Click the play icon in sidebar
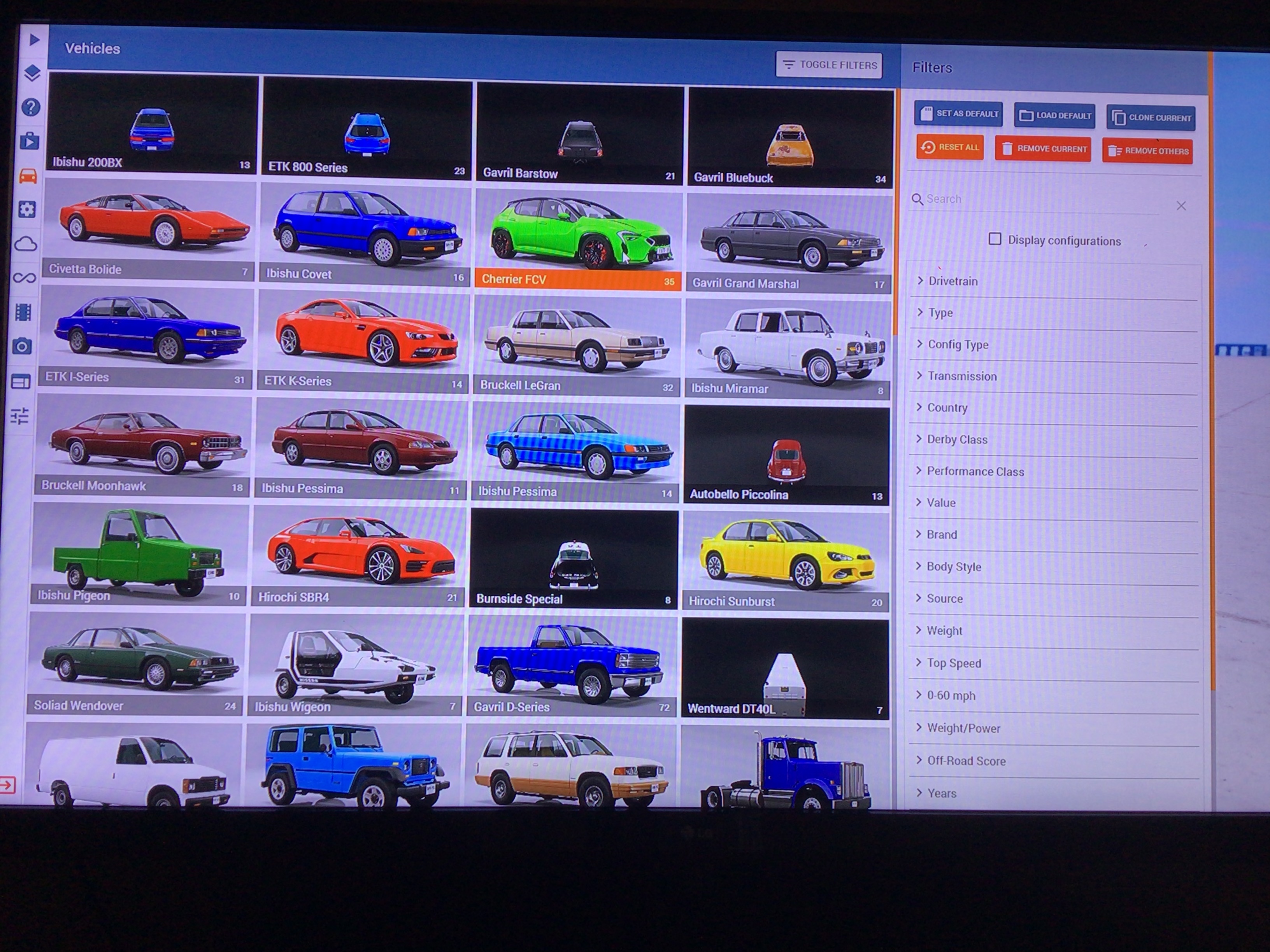1270x952 pixels. coord(35,39)
